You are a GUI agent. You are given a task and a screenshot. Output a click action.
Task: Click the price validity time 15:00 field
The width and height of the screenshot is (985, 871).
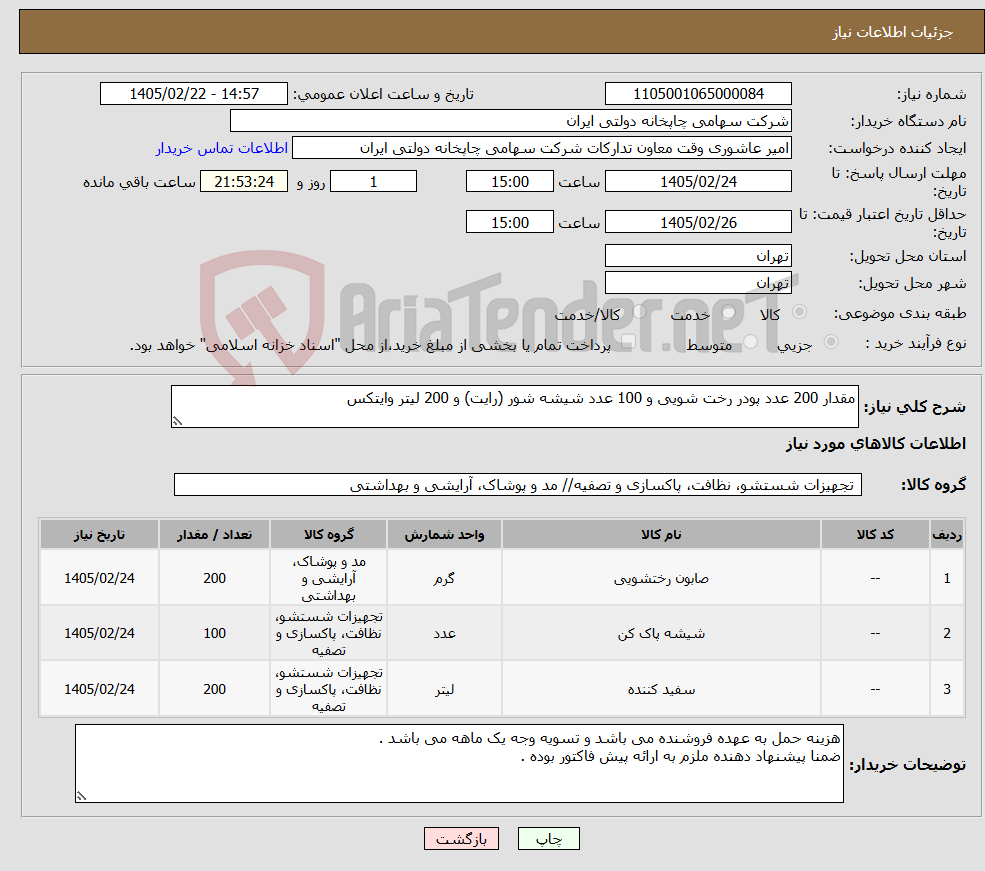509,222
